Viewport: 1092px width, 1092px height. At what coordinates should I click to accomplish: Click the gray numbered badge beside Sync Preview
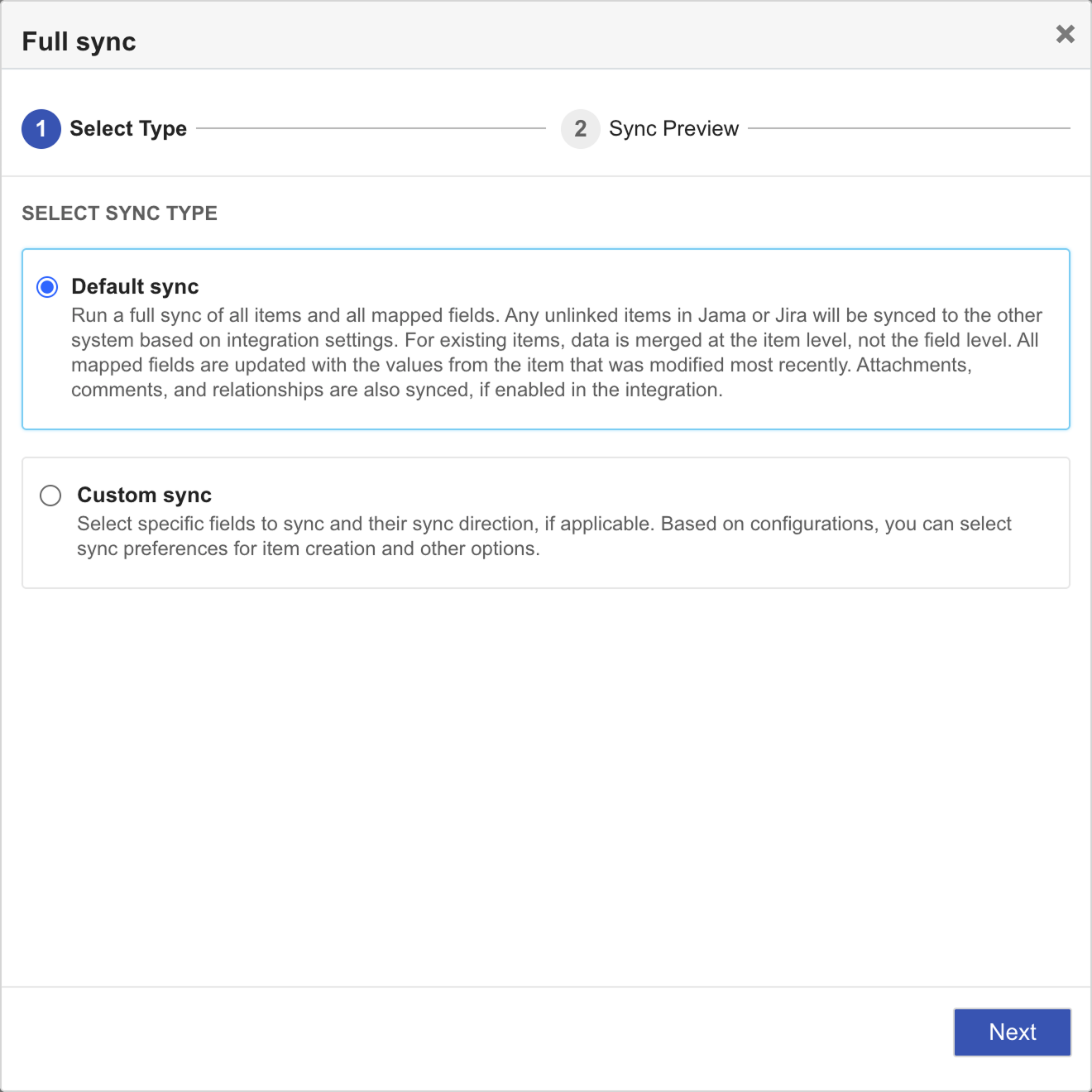pyautogui.click(x=580, y=128)
